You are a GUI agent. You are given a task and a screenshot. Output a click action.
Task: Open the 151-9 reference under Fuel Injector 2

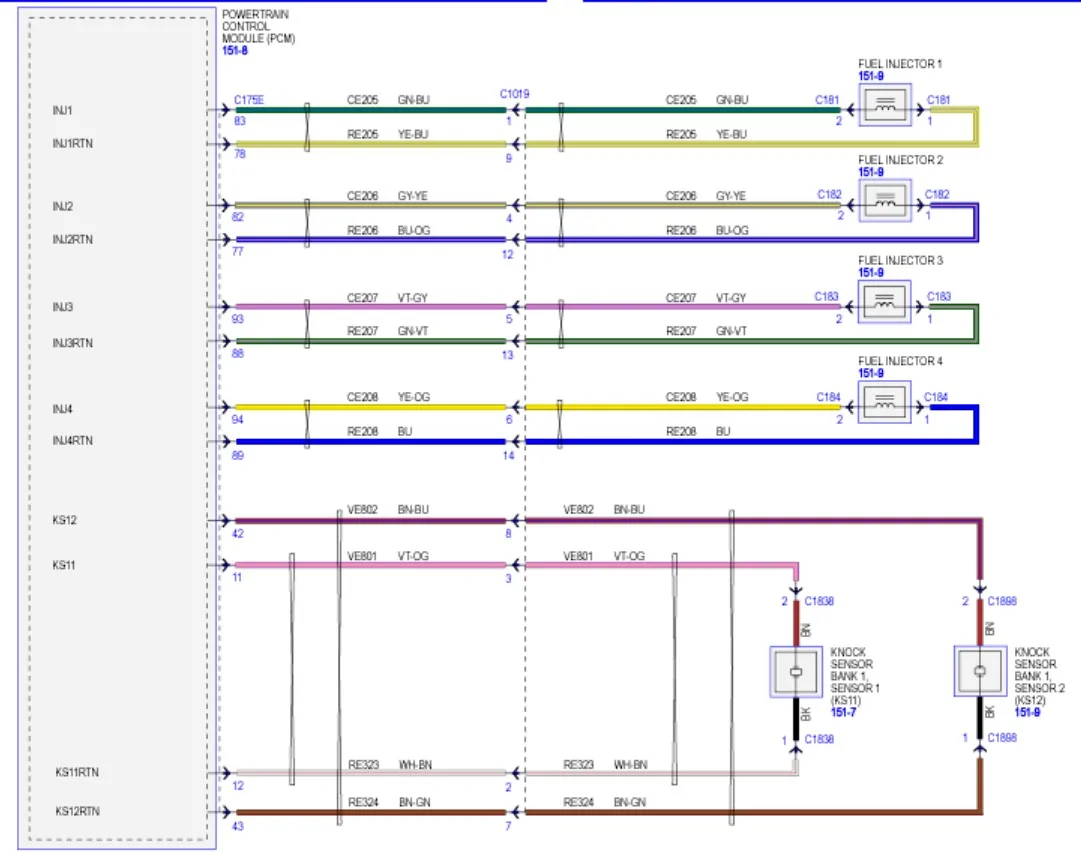tap(871, 172)
